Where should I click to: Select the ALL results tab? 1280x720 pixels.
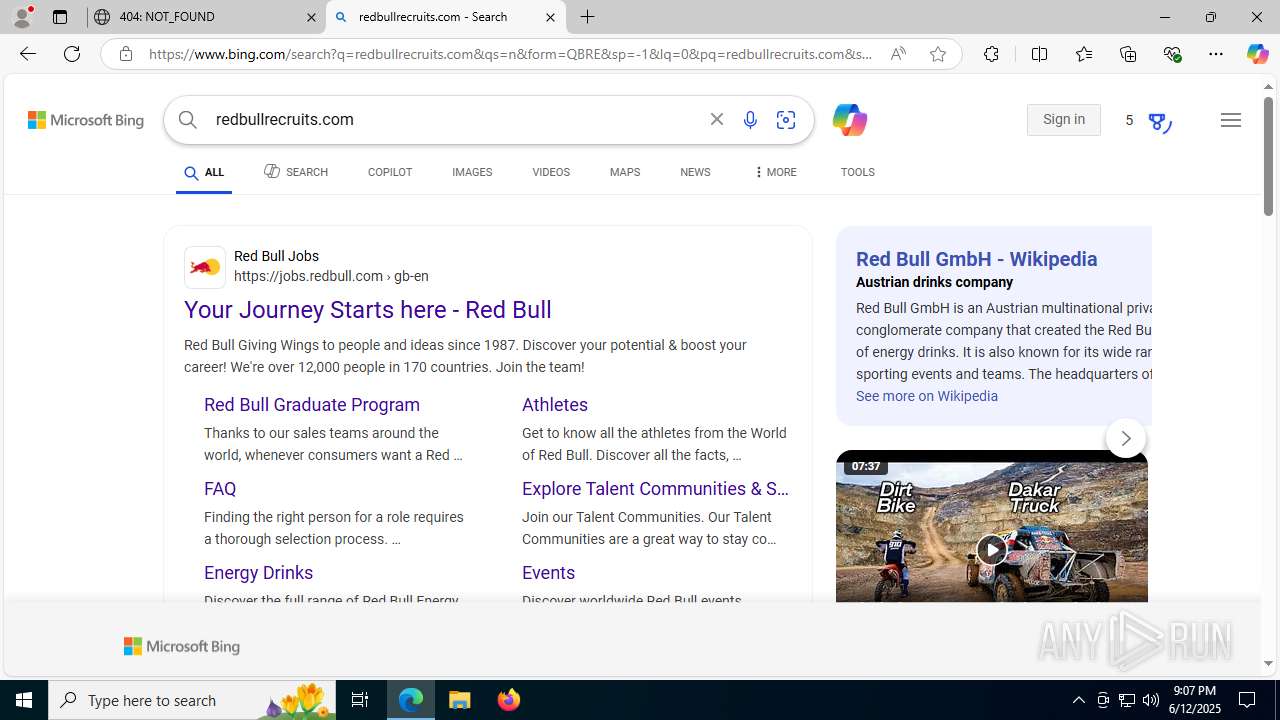[204, 173]
